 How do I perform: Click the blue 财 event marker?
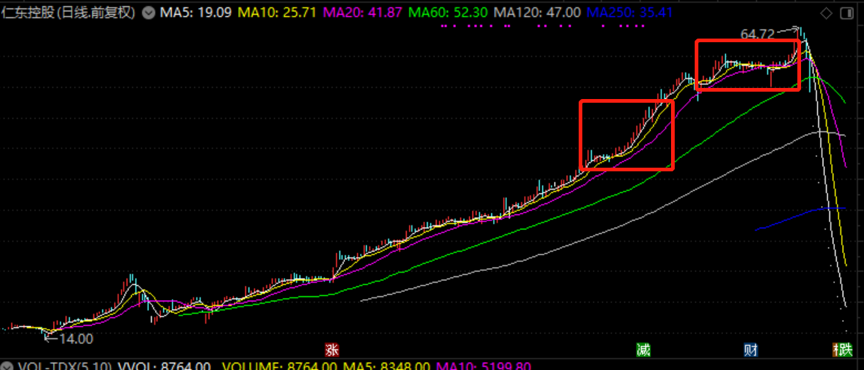pos(750,350)
